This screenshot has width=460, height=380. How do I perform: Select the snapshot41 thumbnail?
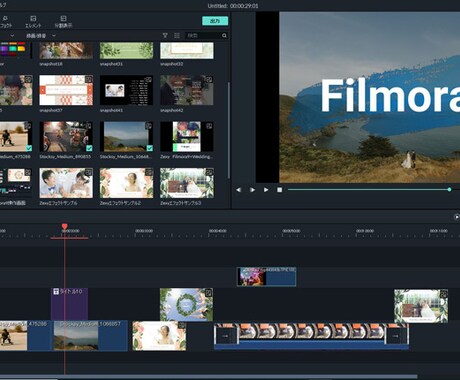(x=126, y=90)
